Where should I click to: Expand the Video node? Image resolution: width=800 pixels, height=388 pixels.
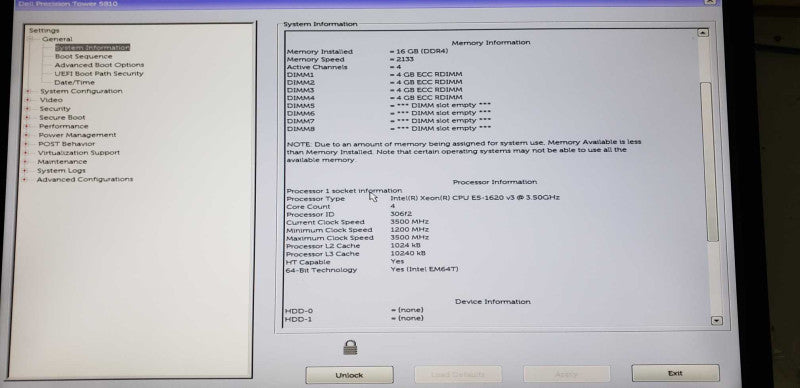pos(28,100)
